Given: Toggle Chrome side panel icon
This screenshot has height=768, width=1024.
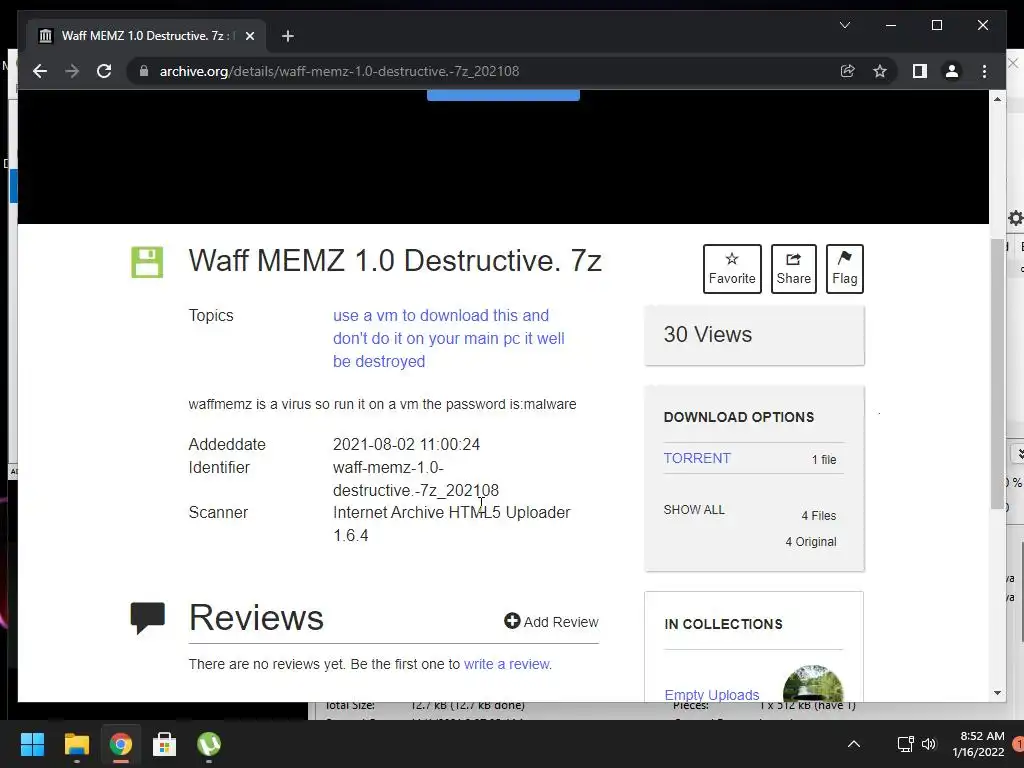Looking at the screenshot, I should pos(920,71).
